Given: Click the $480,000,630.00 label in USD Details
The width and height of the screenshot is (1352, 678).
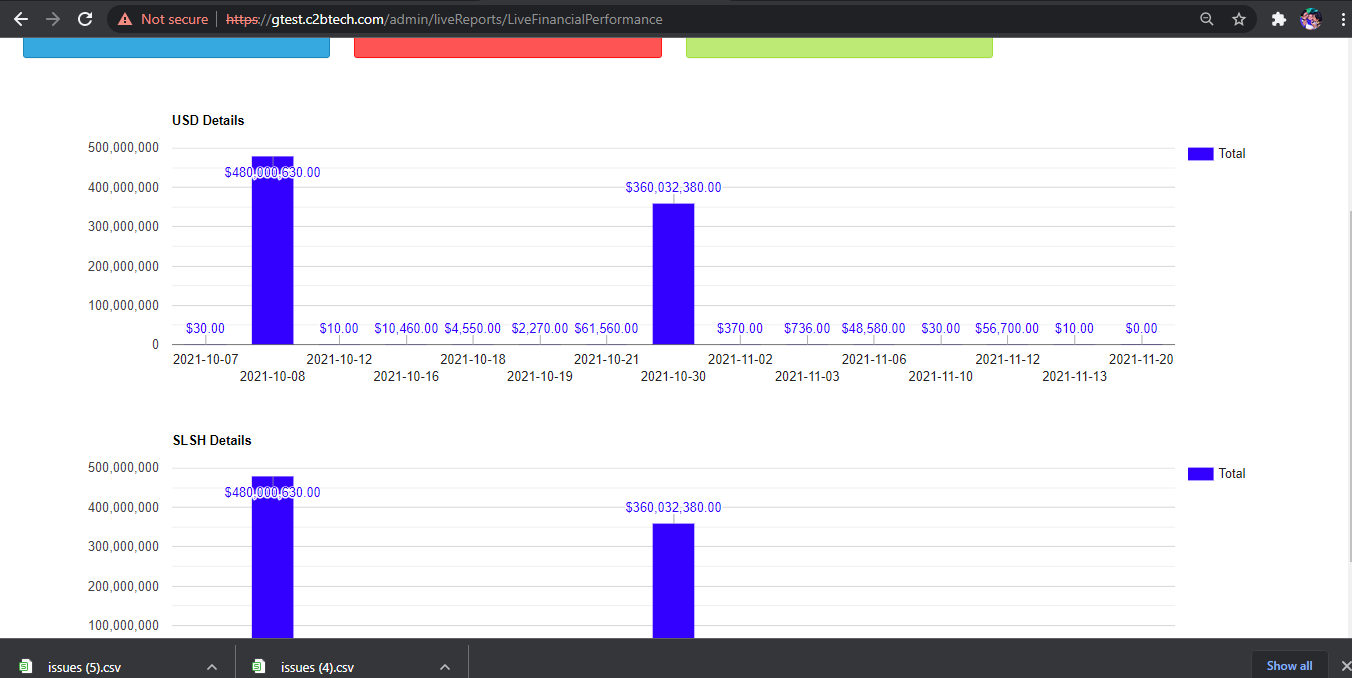Looking at the screenshot, I should click(272, 173).
